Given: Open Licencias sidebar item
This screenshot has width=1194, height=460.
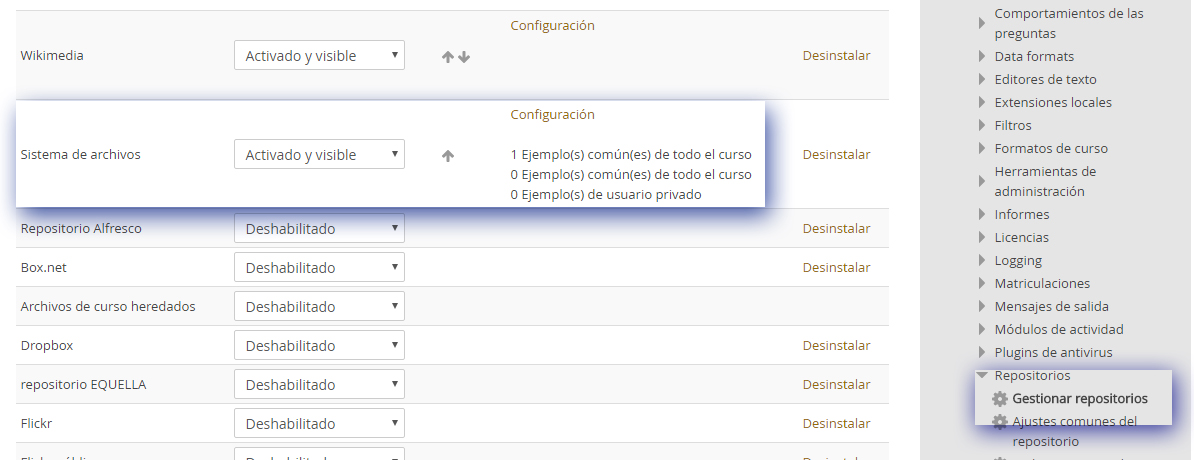Looking at the screenshot, I should [1021, 238].
